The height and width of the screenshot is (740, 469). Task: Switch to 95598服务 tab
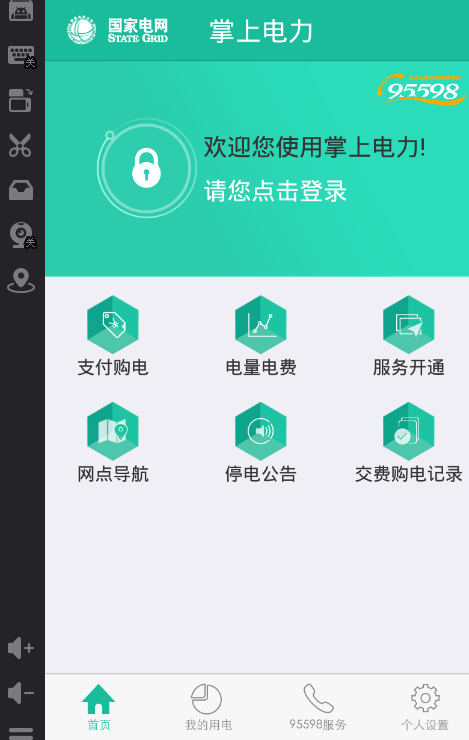point(318,707)
